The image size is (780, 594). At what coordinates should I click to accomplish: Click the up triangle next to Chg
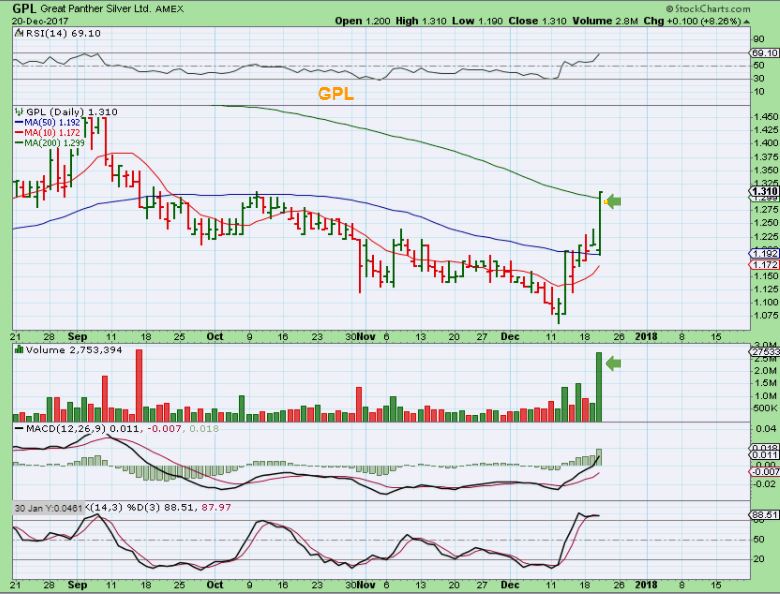pos(747,22)
